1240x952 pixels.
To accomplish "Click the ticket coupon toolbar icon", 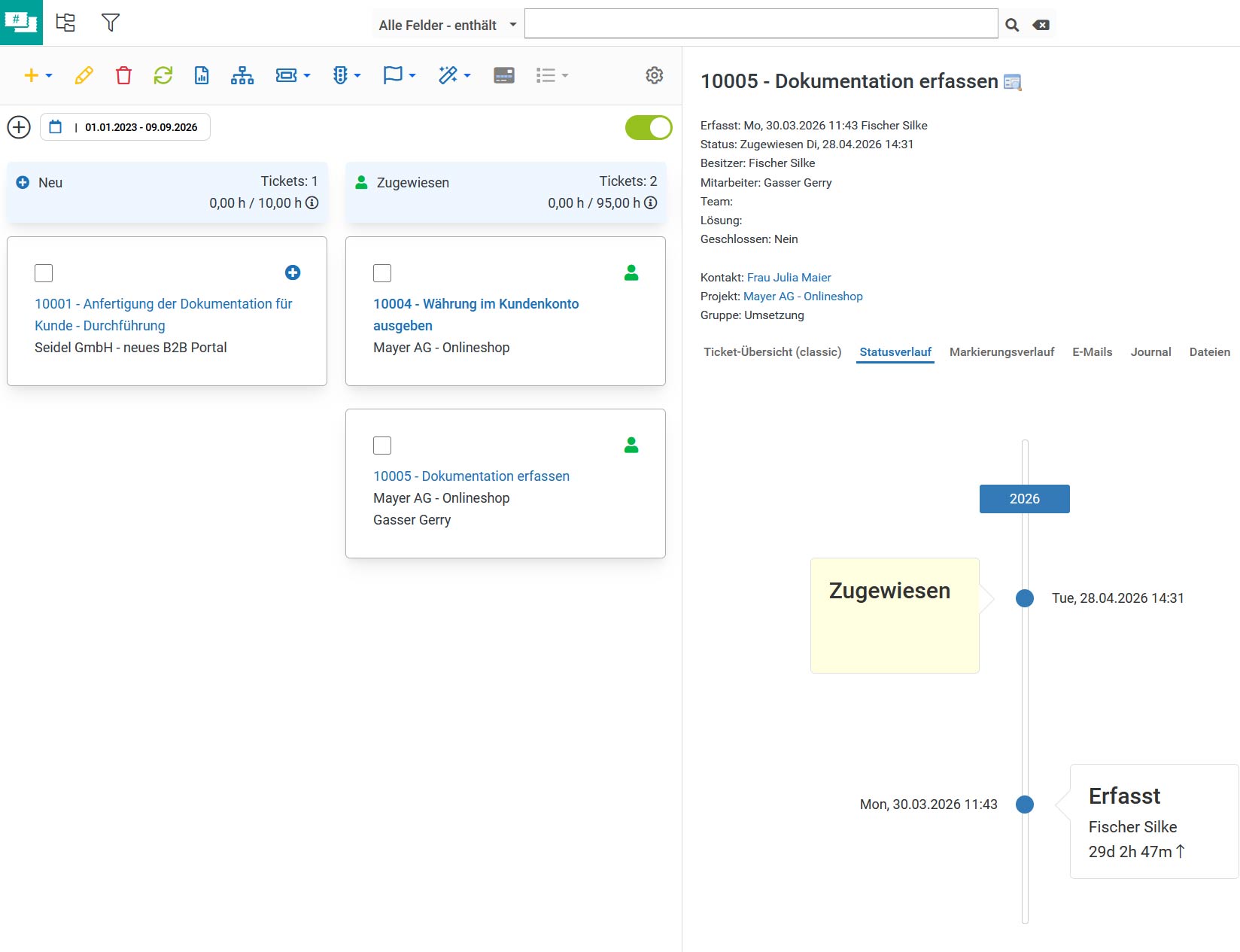I will coord(286,75).
